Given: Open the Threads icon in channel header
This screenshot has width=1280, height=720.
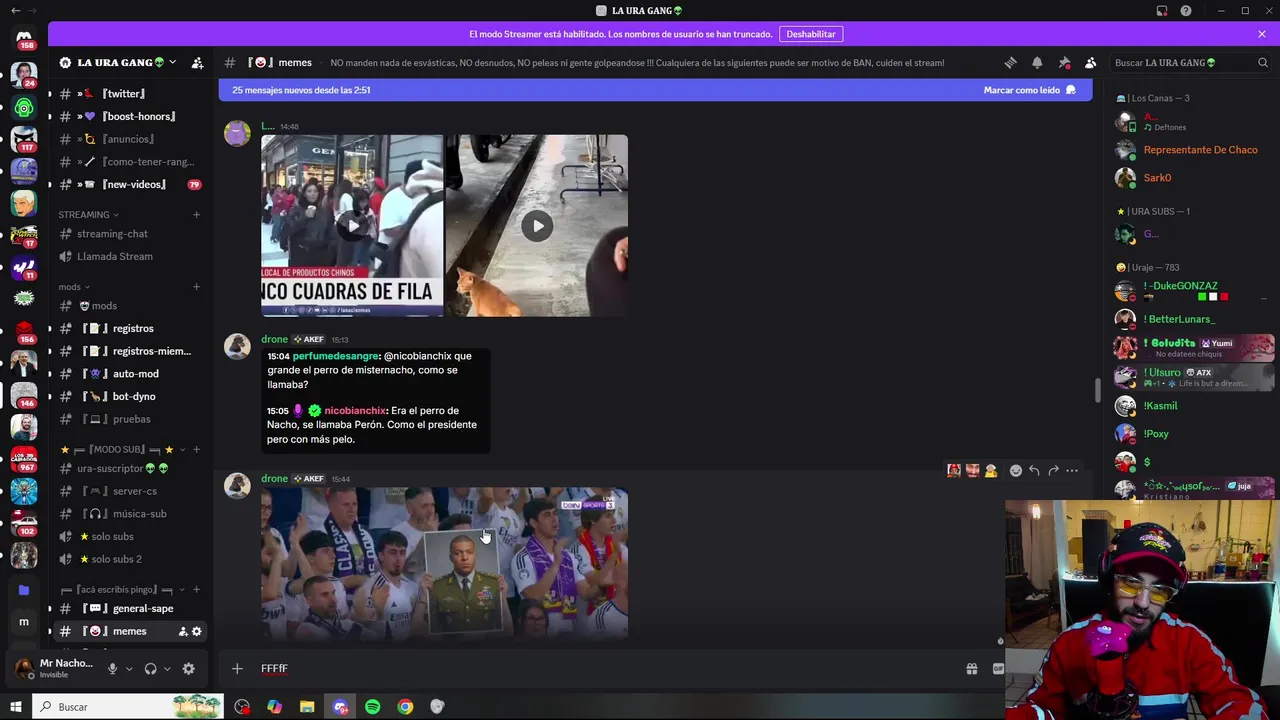Looking at the screenshot, I should click(x=1010, y=62).
